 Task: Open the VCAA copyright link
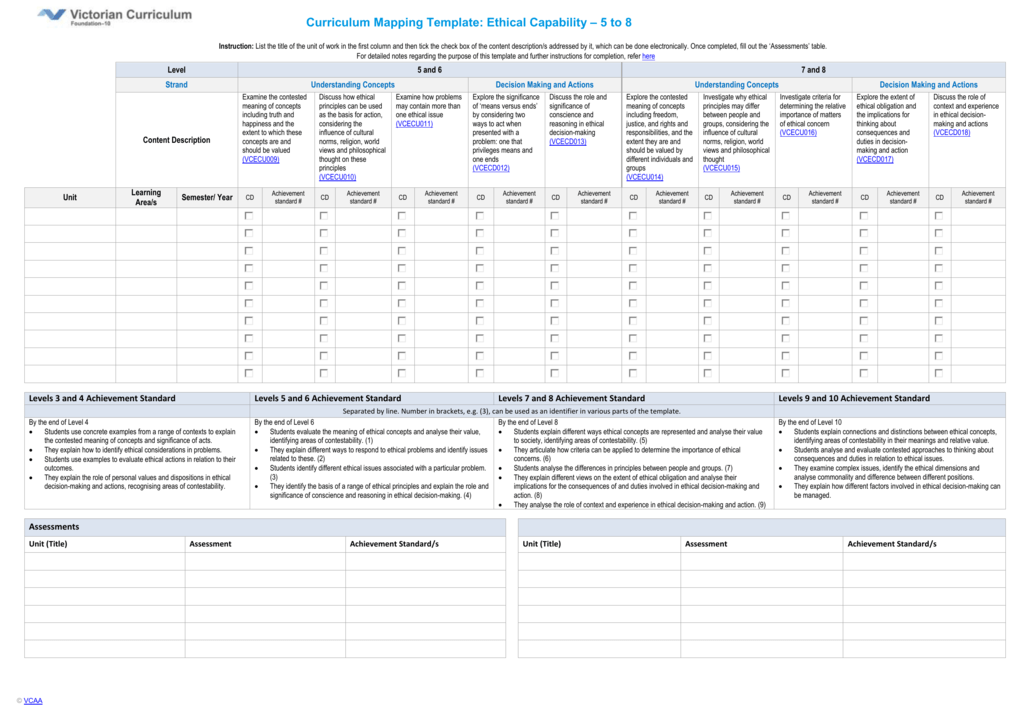coord(33,700)
